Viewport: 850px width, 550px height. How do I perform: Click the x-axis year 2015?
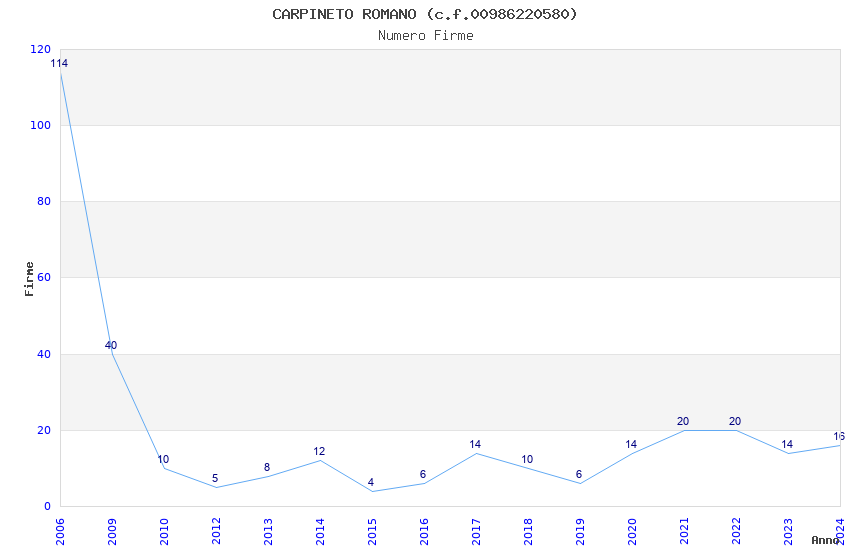pyautogui.click(x=372, y=532)
